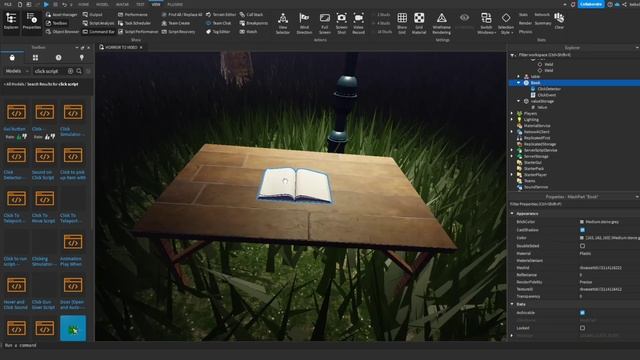Collapse the Data properties section
The width and height of the screenshot is (640, 360).
click(512, 304)
